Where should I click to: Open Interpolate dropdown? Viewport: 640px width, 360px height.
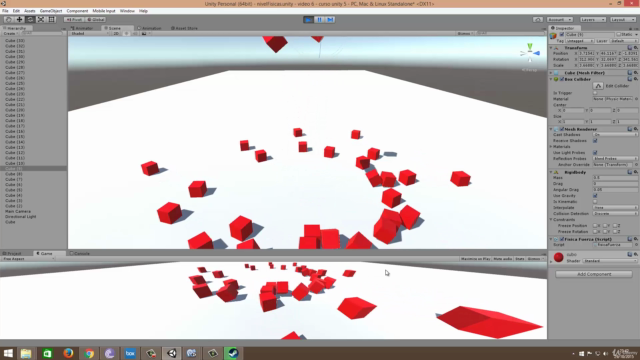[x=615, y=208]
